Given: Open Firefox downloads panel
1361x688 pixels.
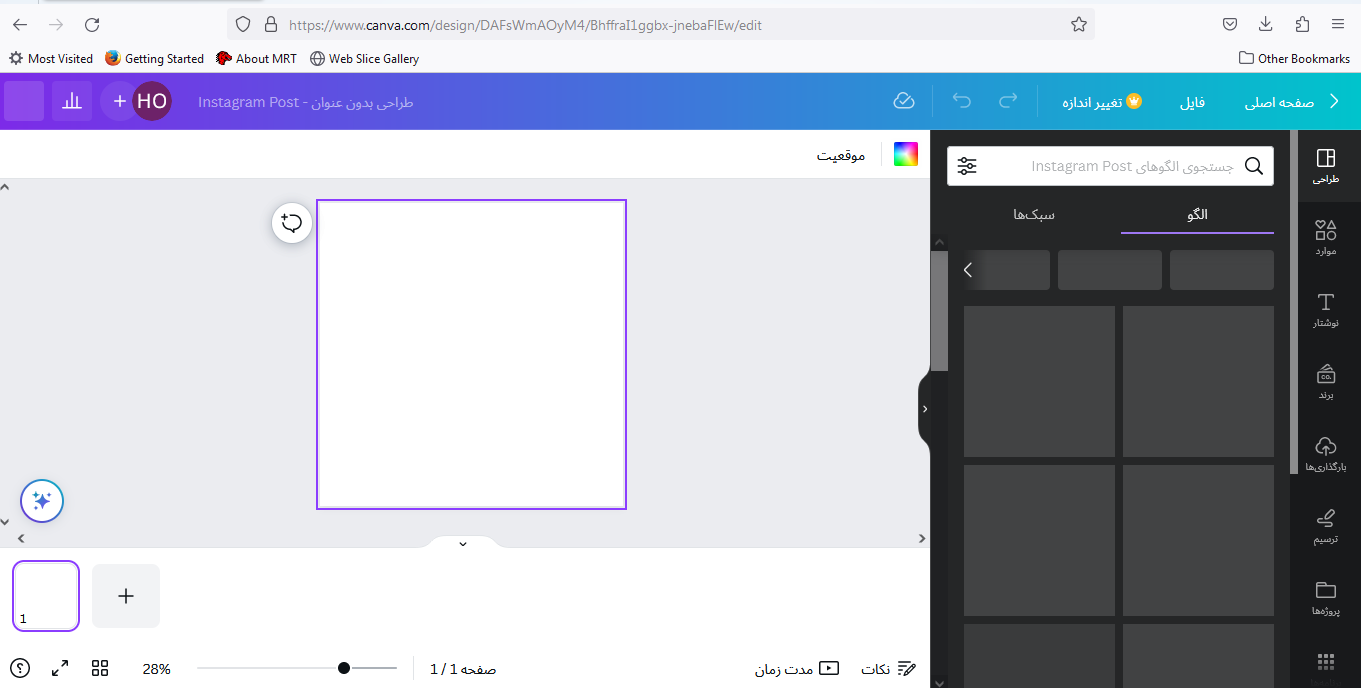Looking at the screenshot, I should 1265,24.
